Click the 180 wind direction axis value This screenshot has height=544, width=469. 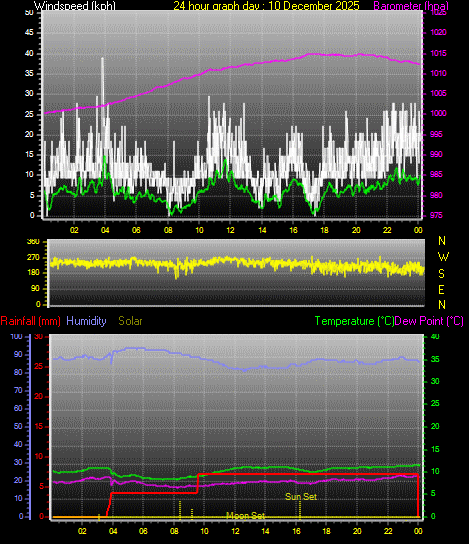(x=33, y=273)
